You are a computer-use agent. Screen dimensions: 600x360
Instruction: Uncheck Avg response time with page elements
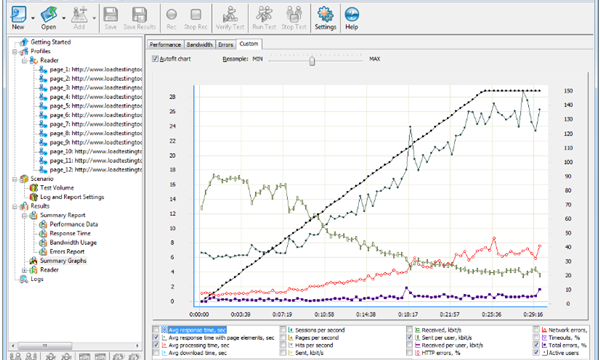pyautogui.click(x=156, y=337)
